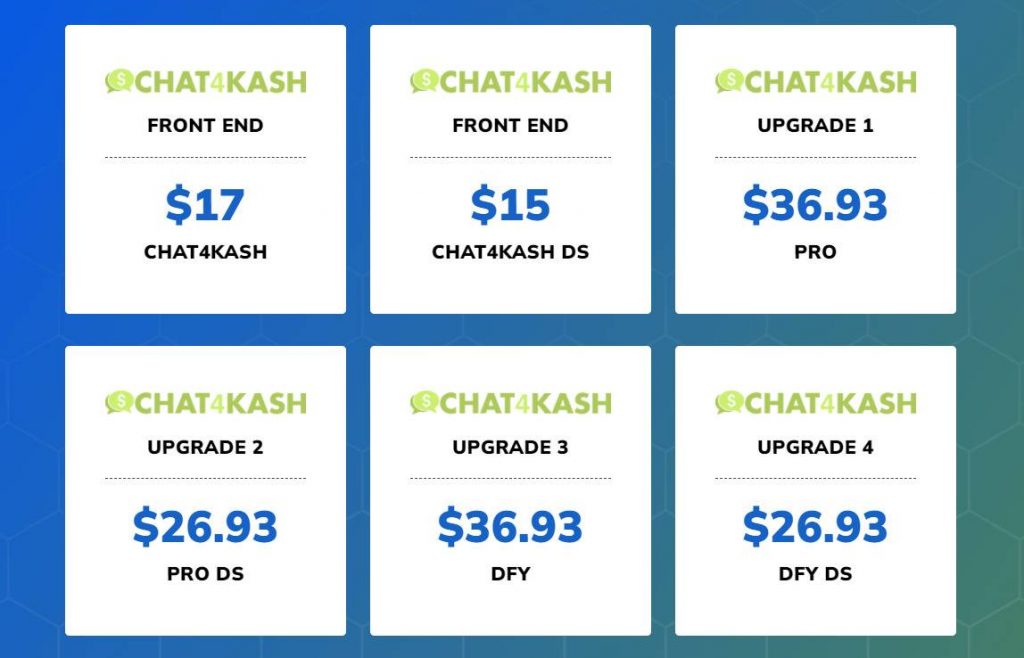
Task: Click the $36.93 DFY price
Action: 510,526
